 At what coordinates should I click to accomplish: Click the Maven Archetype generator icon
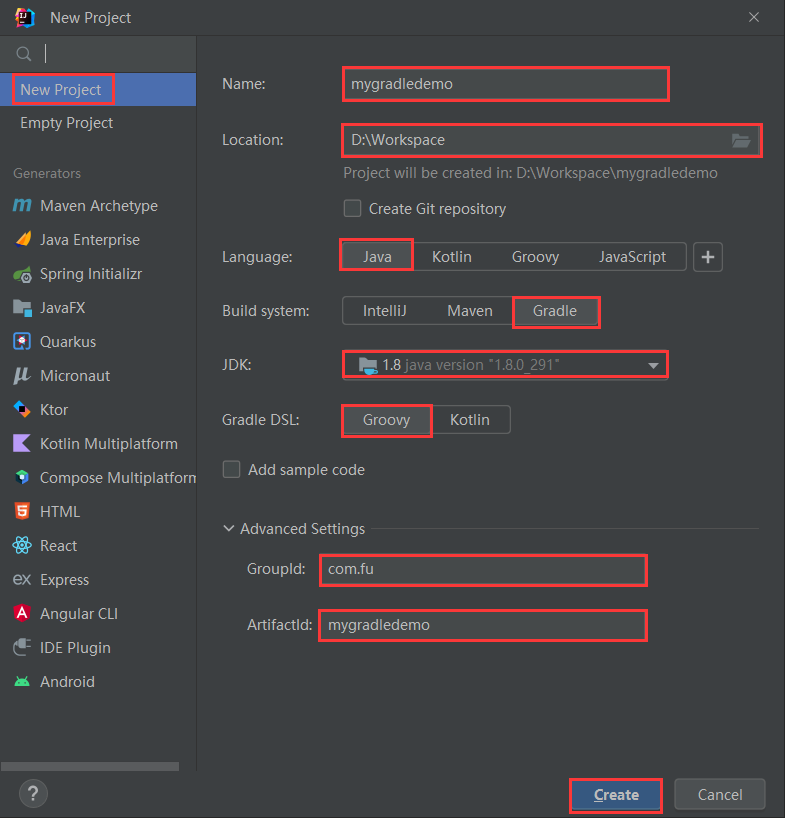tap(22, 206)
